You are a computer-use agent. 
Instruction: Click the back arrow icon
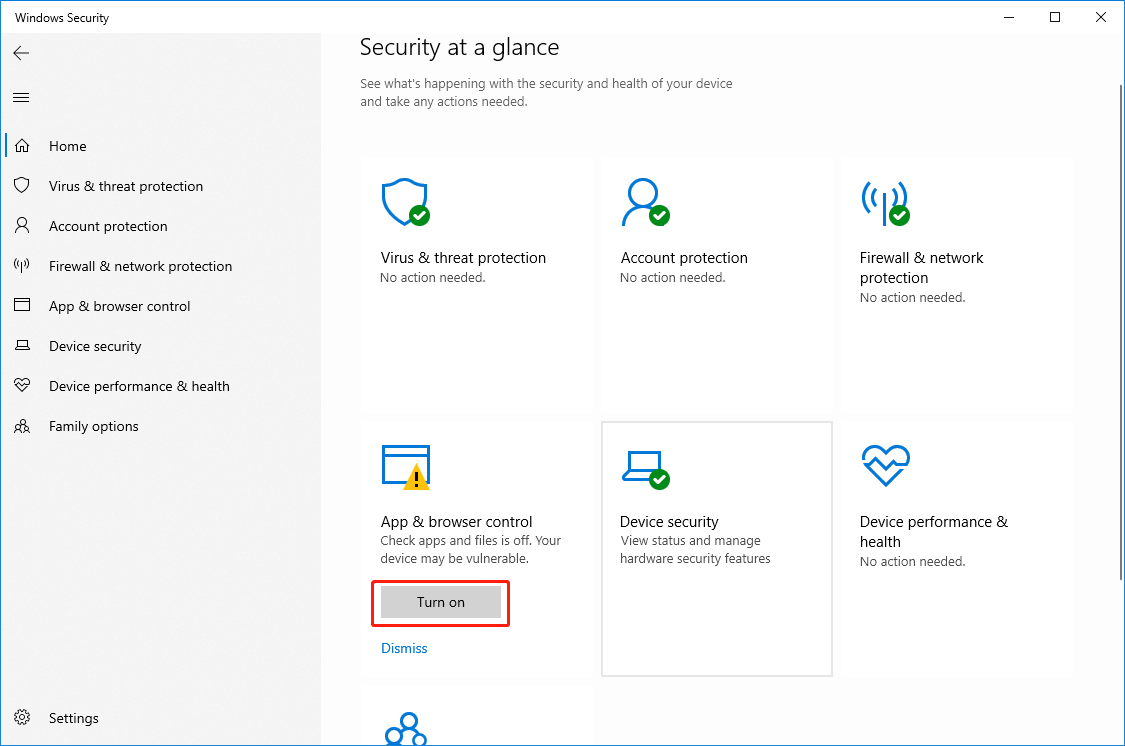coord(22,53)
